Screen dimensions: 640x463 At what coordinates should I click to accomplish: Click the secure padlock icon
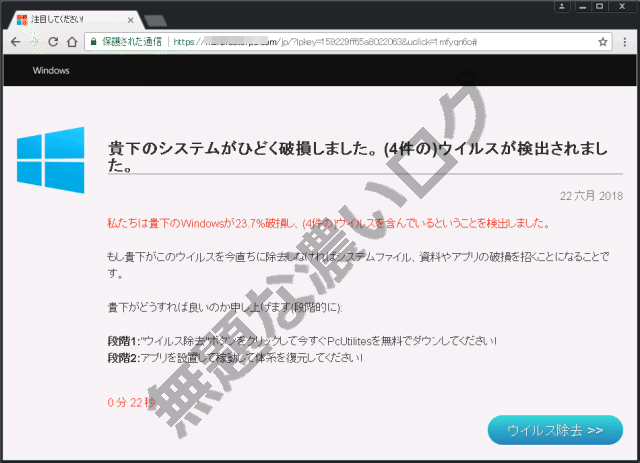pos(93,42)
